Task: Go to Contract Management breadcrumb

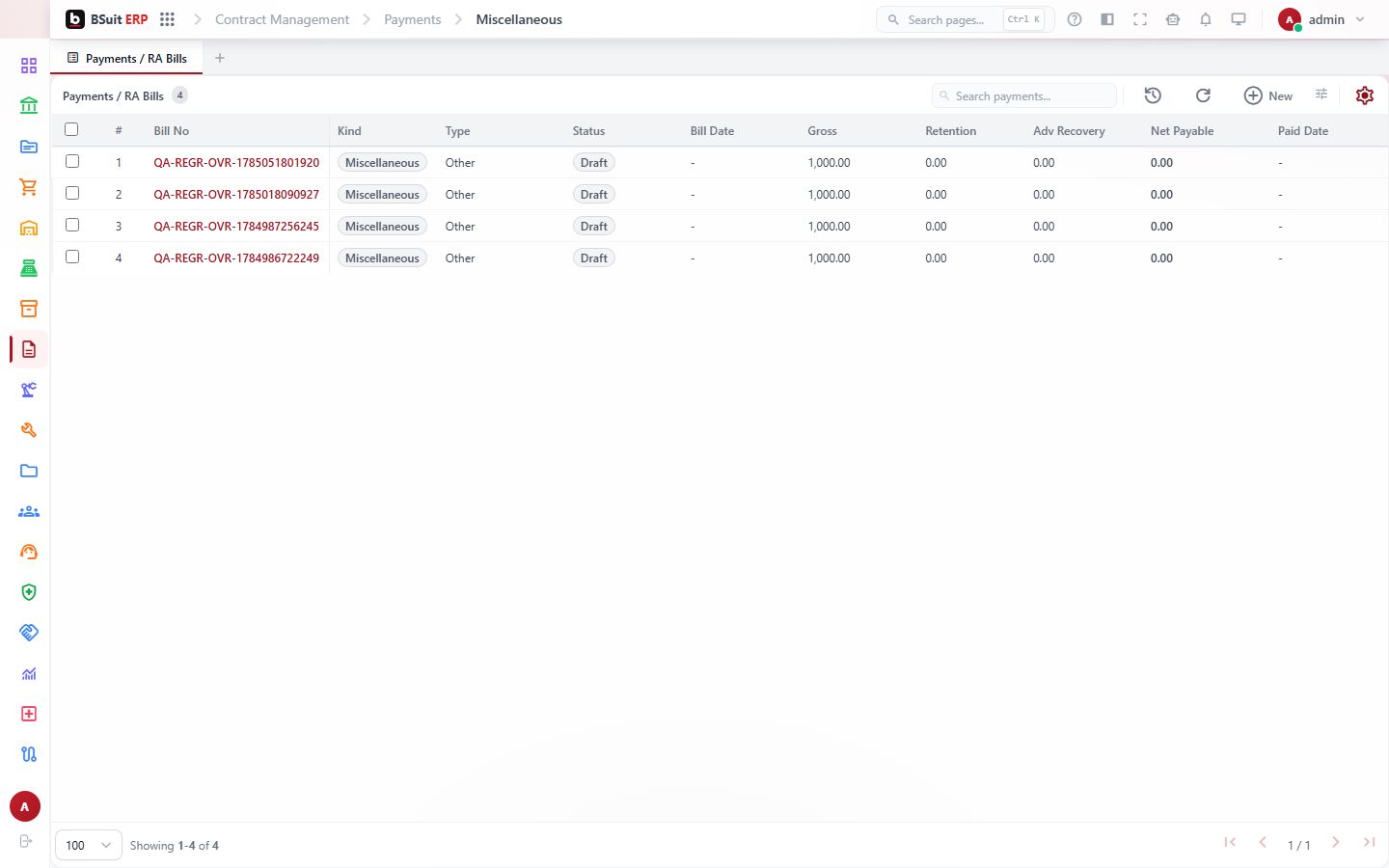Action: [282, 19]
